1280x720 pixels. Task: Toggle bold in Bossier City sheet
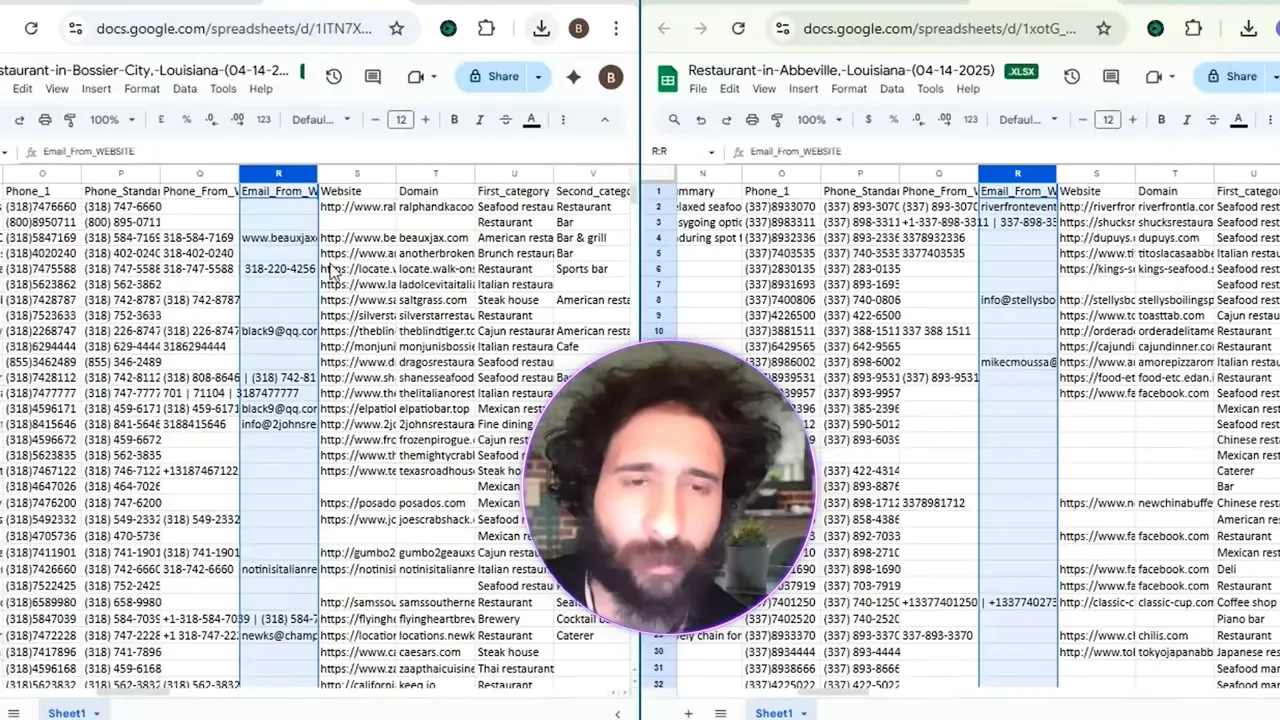tap(454, 120)
